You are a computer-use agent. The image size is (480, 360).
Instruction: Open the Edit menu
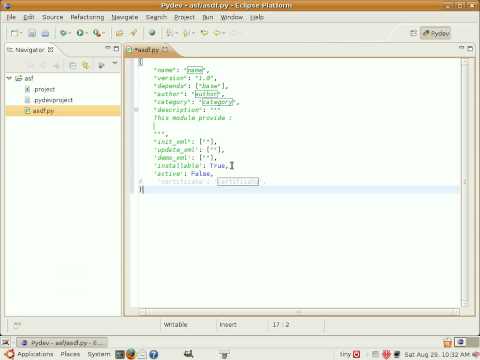click(x=29, y=17)
